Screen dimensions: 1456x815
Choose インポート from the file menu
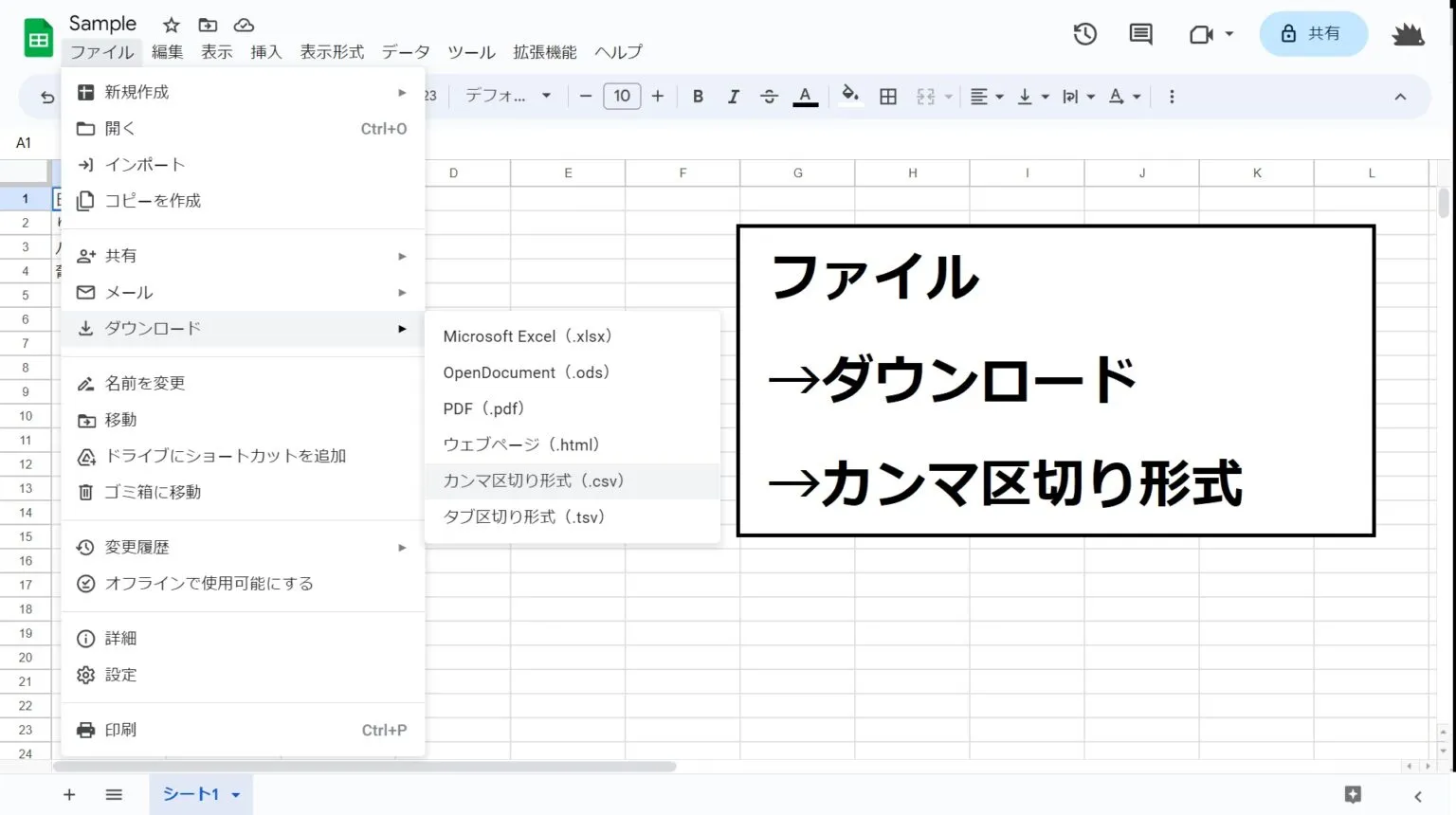click(243, 164)
